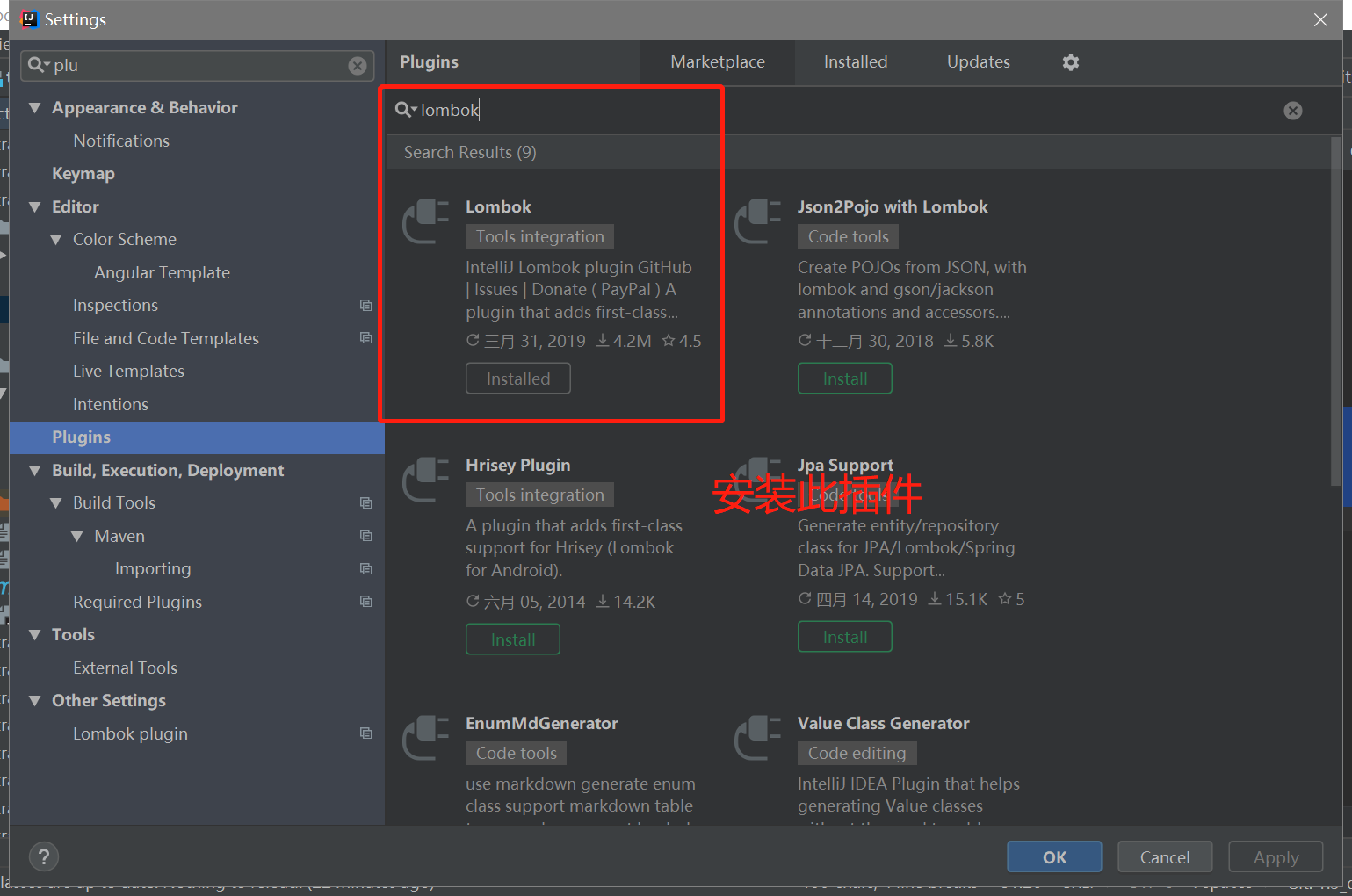The width and height of the screenshot is (1352, 896).
Task: Click the Value Class Generator plugin icon
Action: [758, 738]
